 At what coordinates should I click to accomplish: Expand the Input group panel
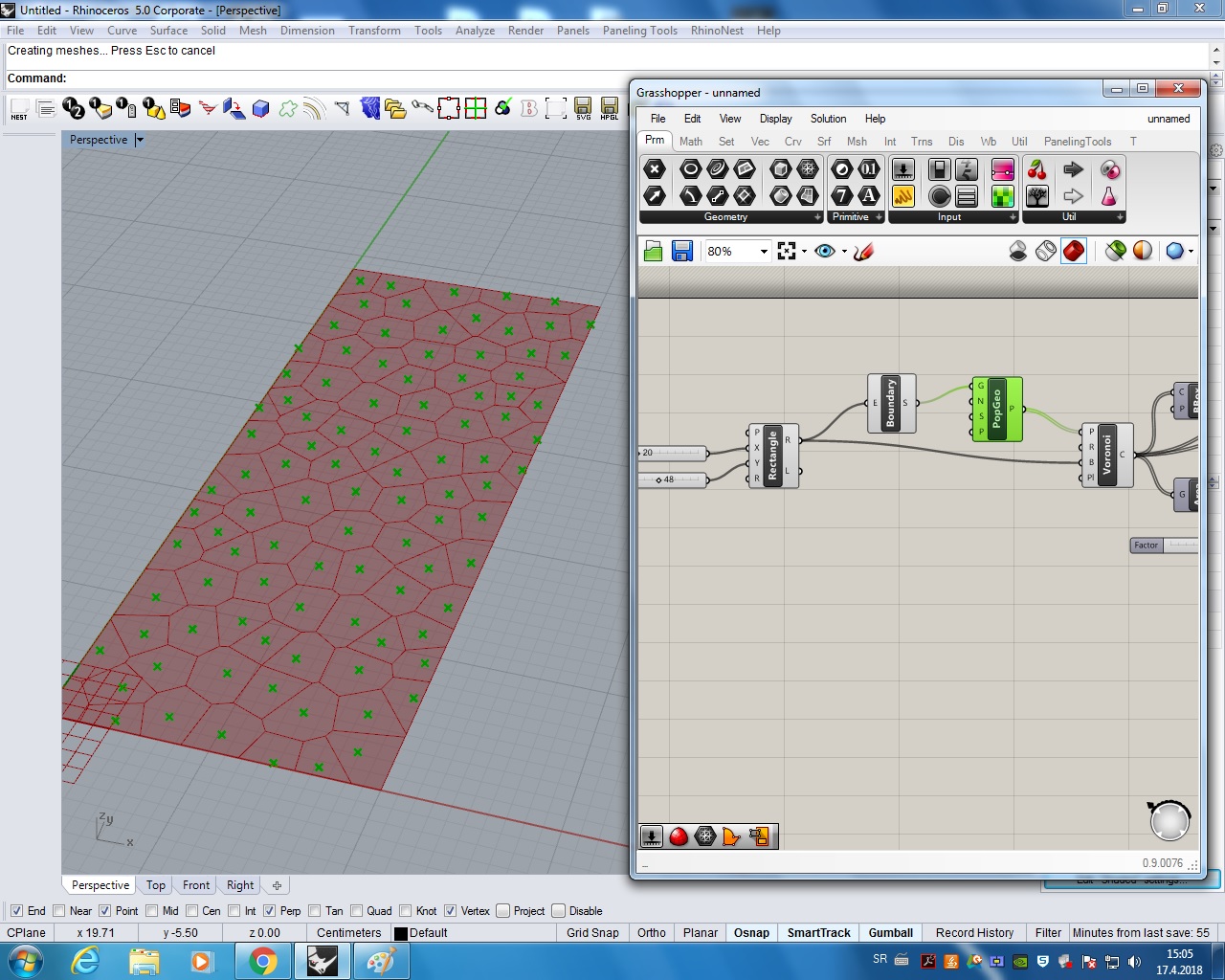pyautogui.click(x=1013, y=217)
